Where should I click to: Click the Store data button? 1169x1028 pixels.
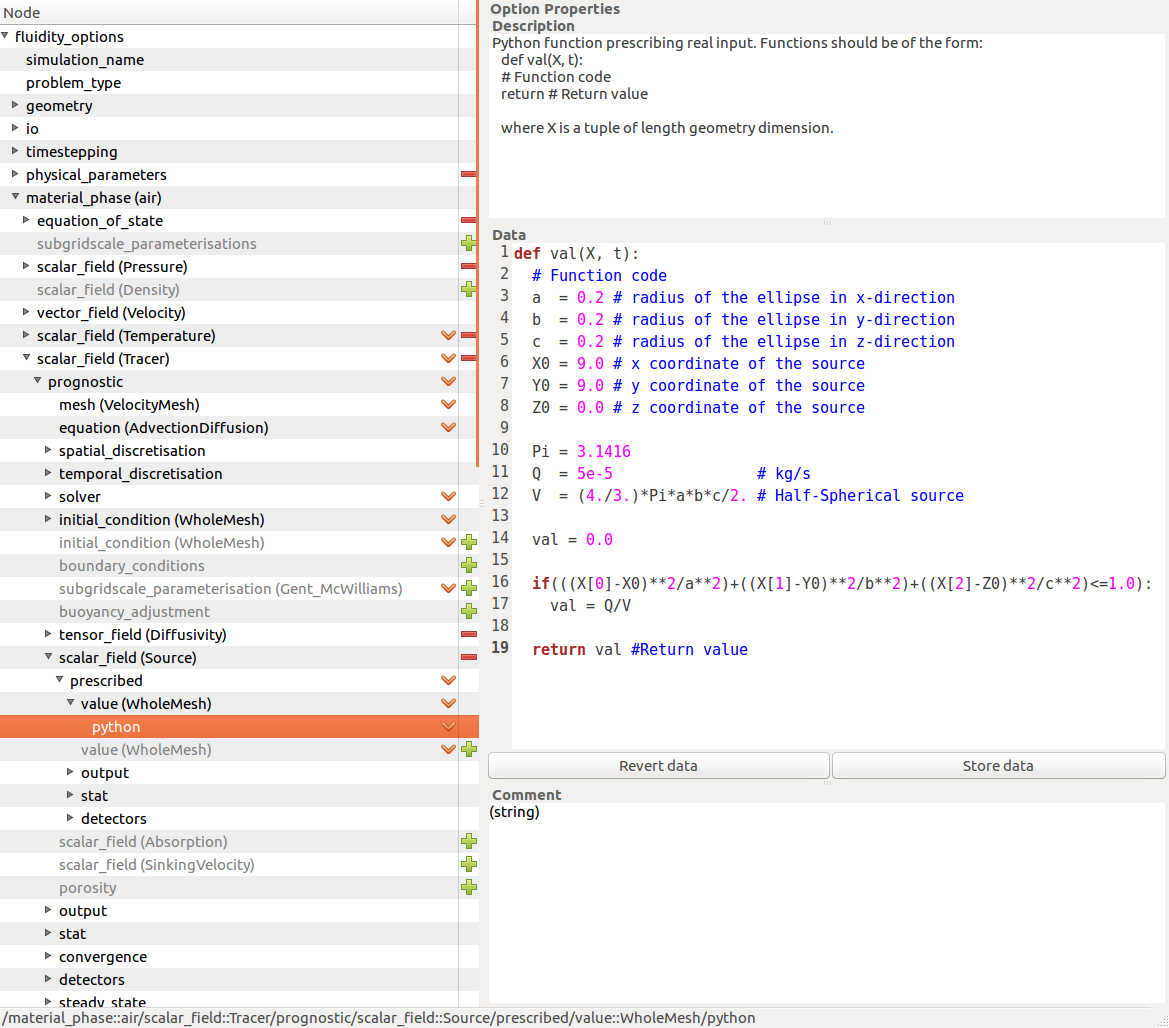[x=998, y=766]
